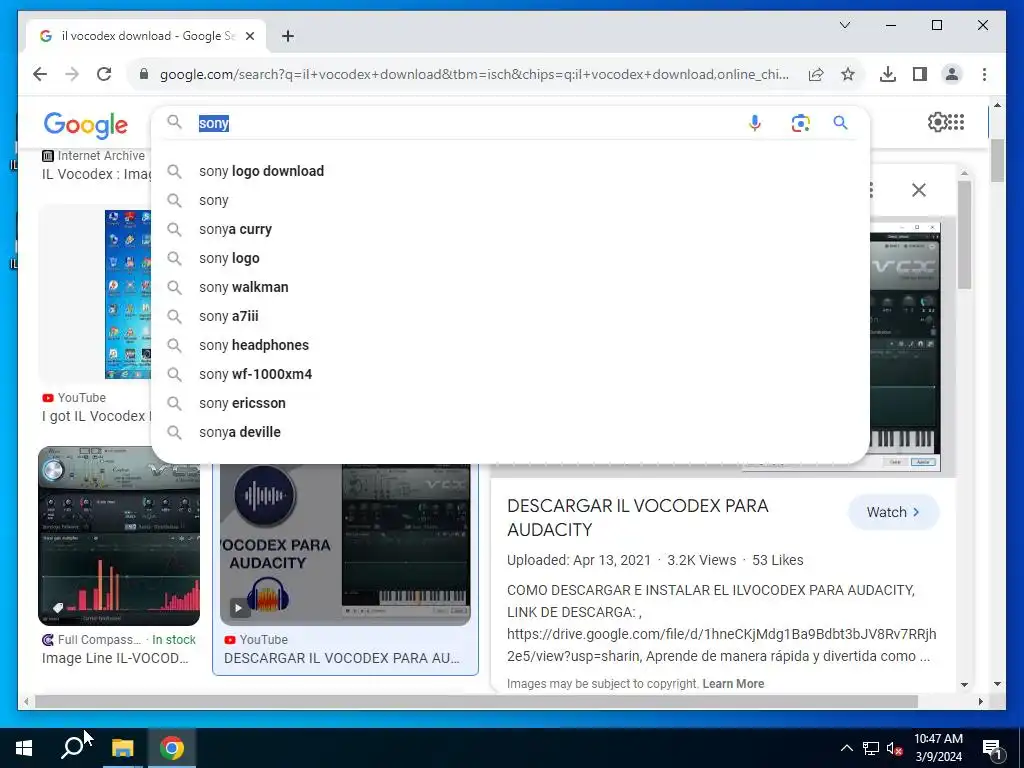Open the tab search chevron in the title bar
This screenshot has width=1024, height=768.
tap(845, 25)
